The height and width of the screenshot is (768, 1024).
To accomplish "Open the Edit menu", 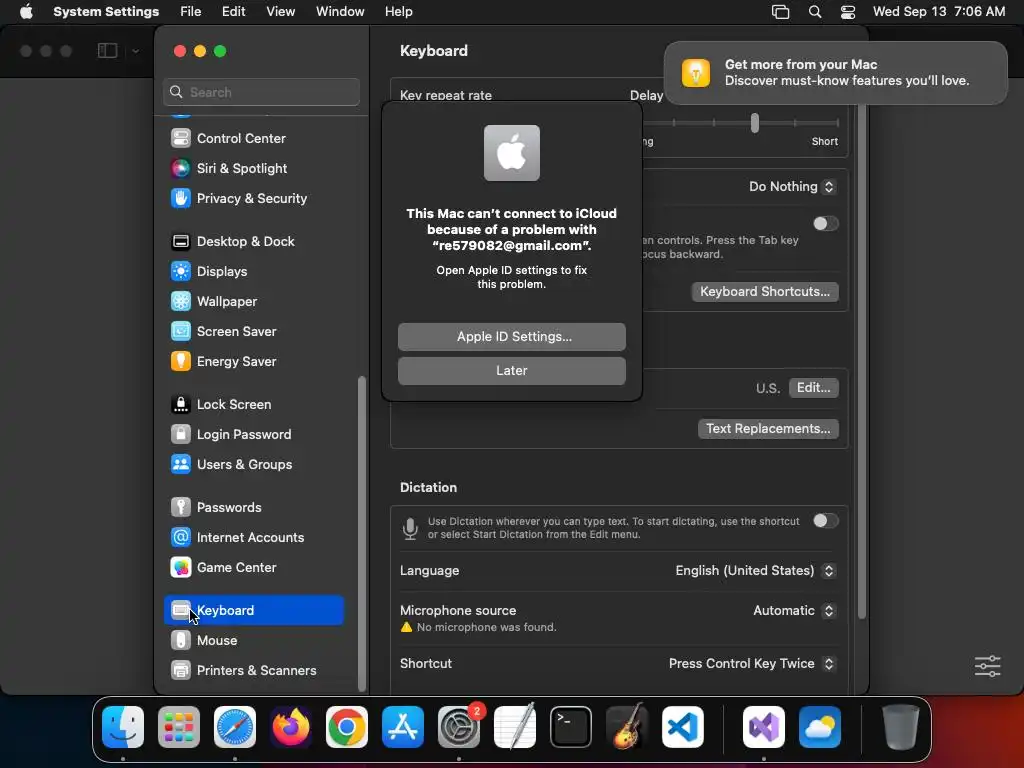I will pyautogui.click(x=233, y=12).
